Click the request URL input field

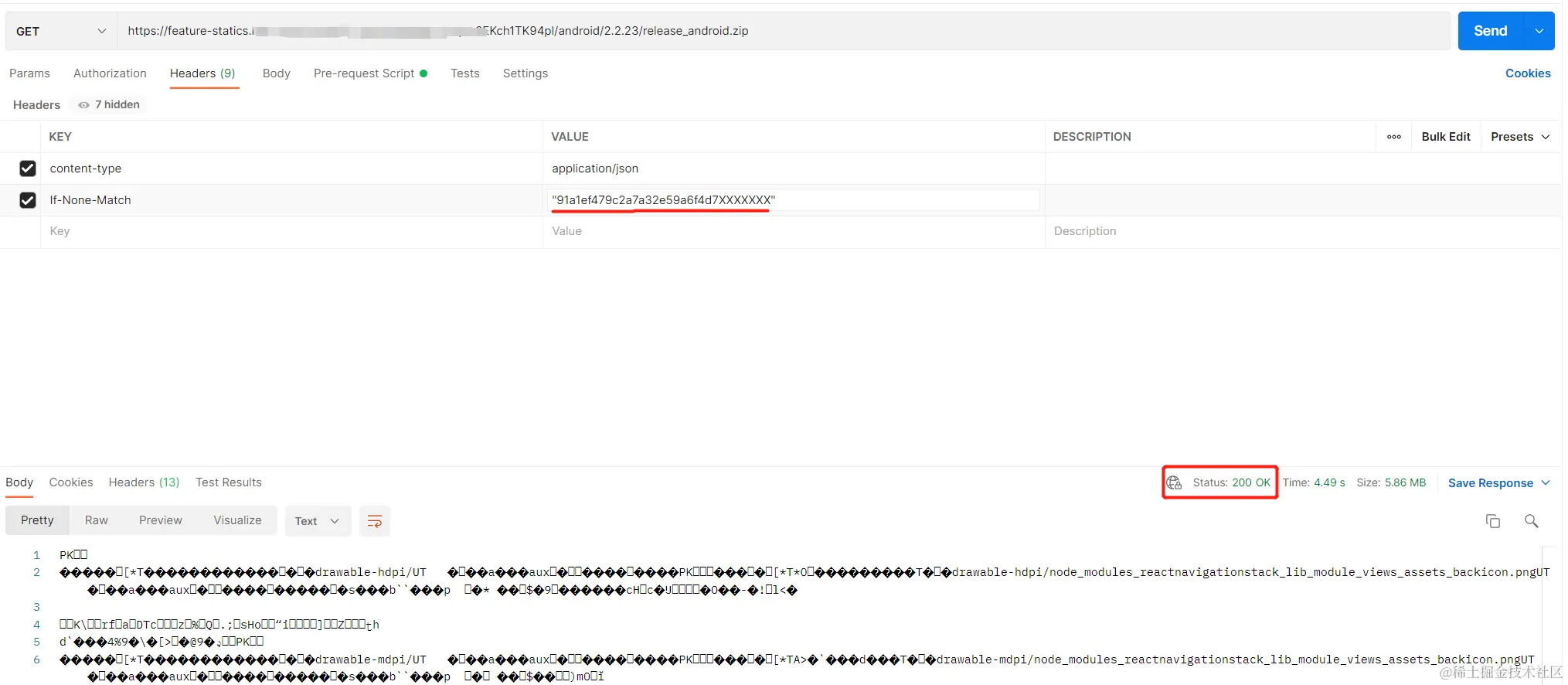pyautogui.click(x=784, y=31)
